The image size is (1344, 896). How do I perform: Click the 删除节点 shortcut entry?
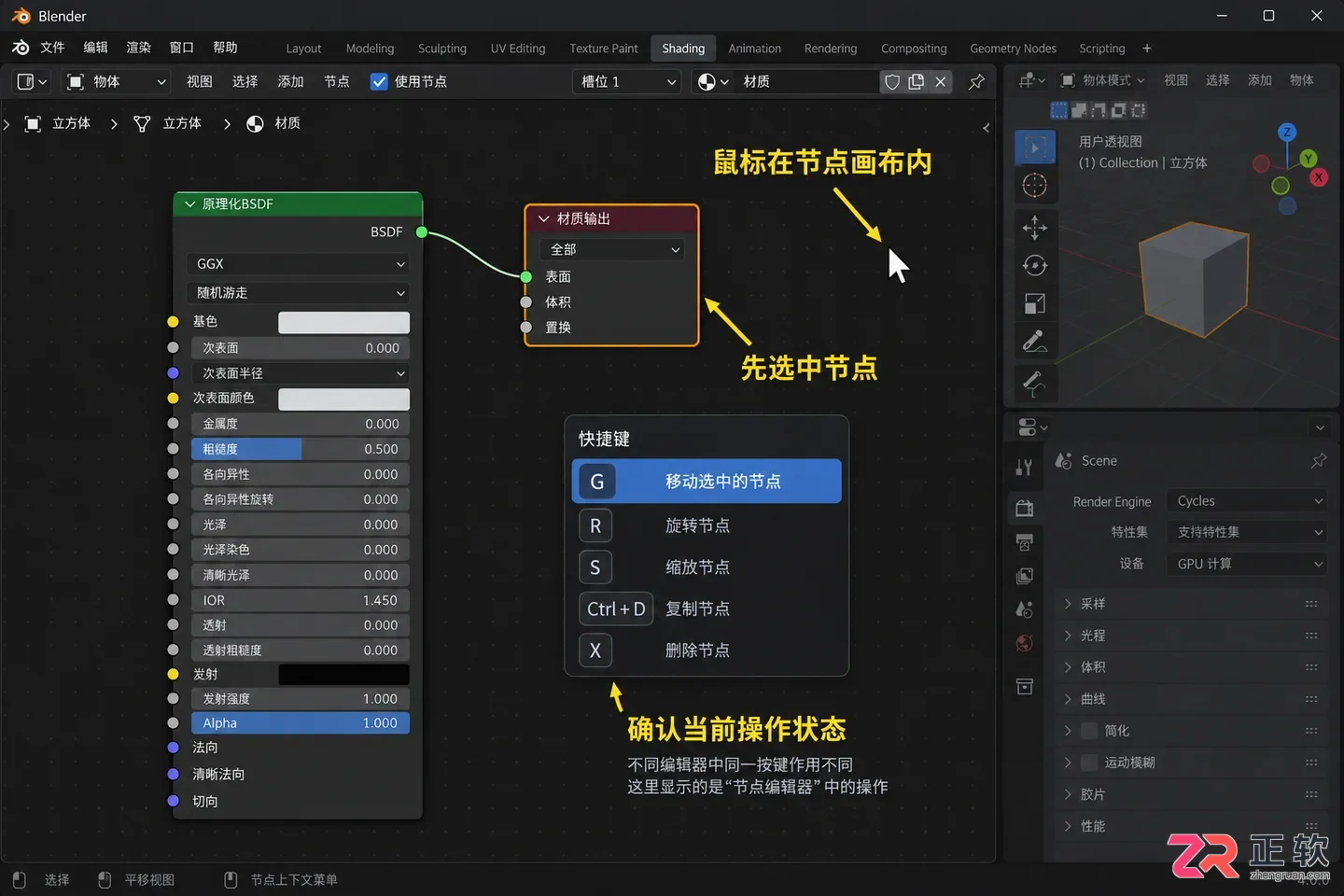click(707, 651)
